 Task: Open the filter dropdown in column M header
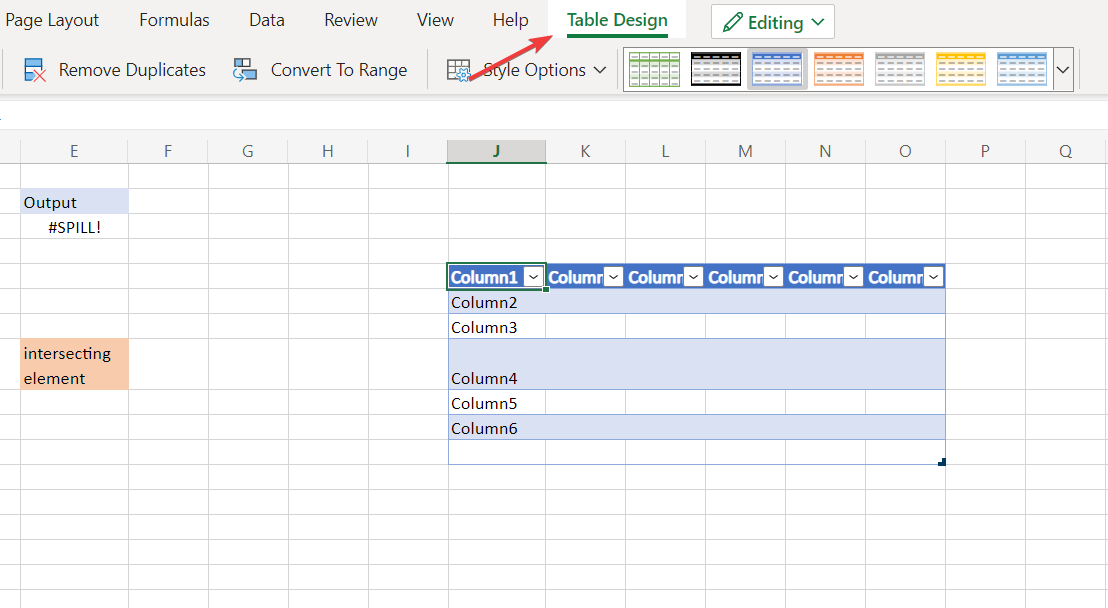tap(773, 277)
